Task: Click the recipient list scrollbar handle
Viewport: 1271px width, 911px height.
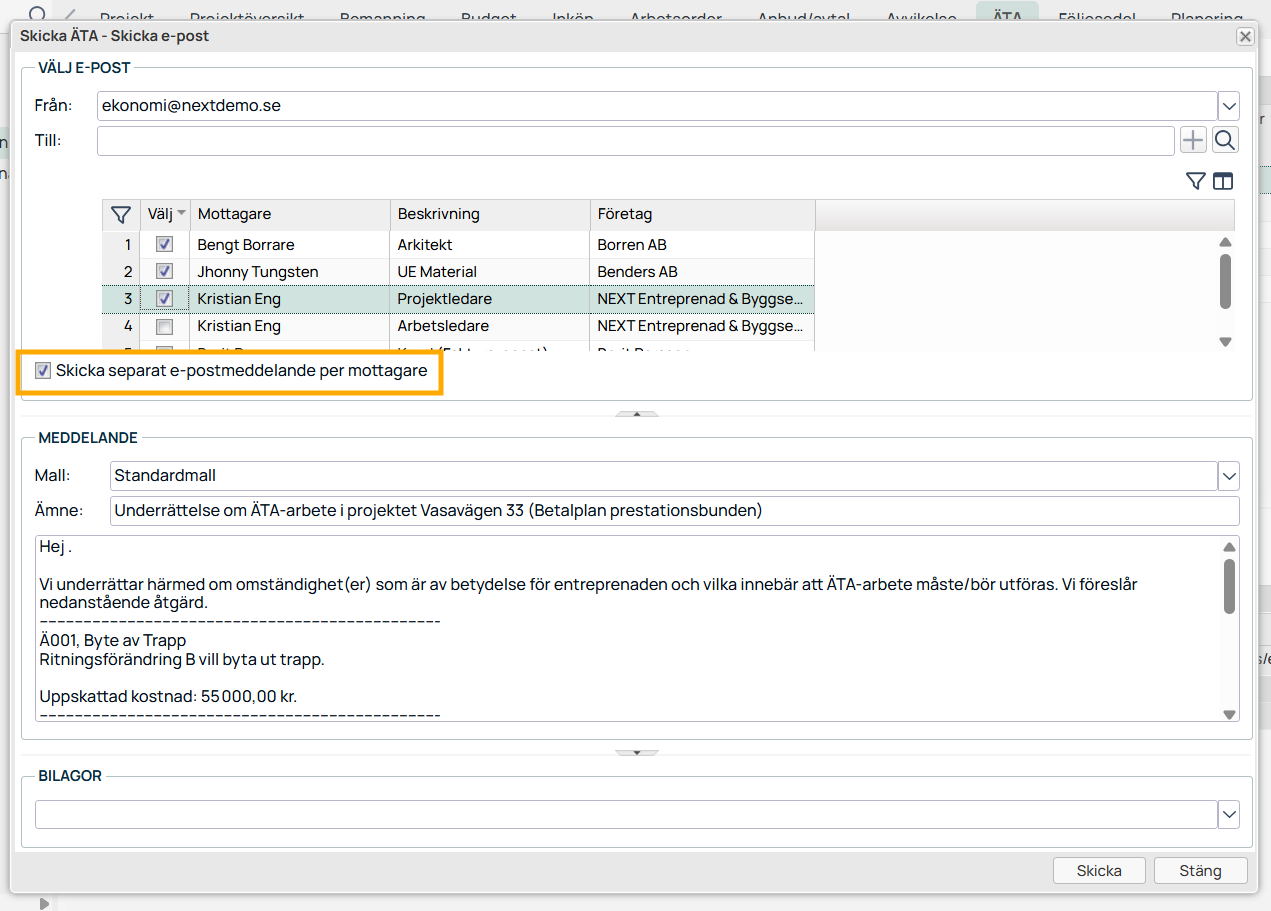Action: click(1226, 281)
